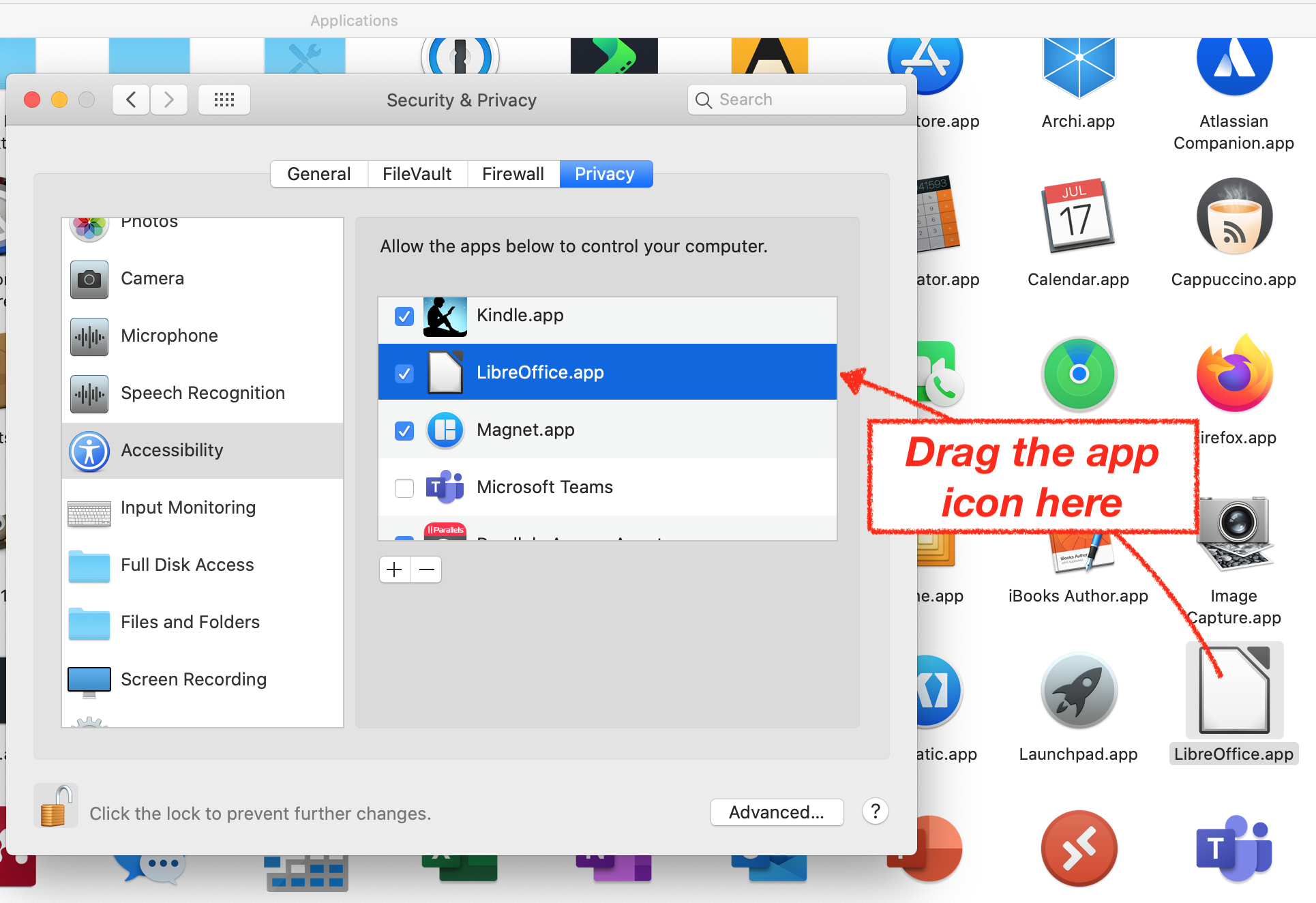The width and height of the screenshot is (1316, 903).
Task: Click the help question mark button
Action: pyautogui.click(x=875, y=812)
